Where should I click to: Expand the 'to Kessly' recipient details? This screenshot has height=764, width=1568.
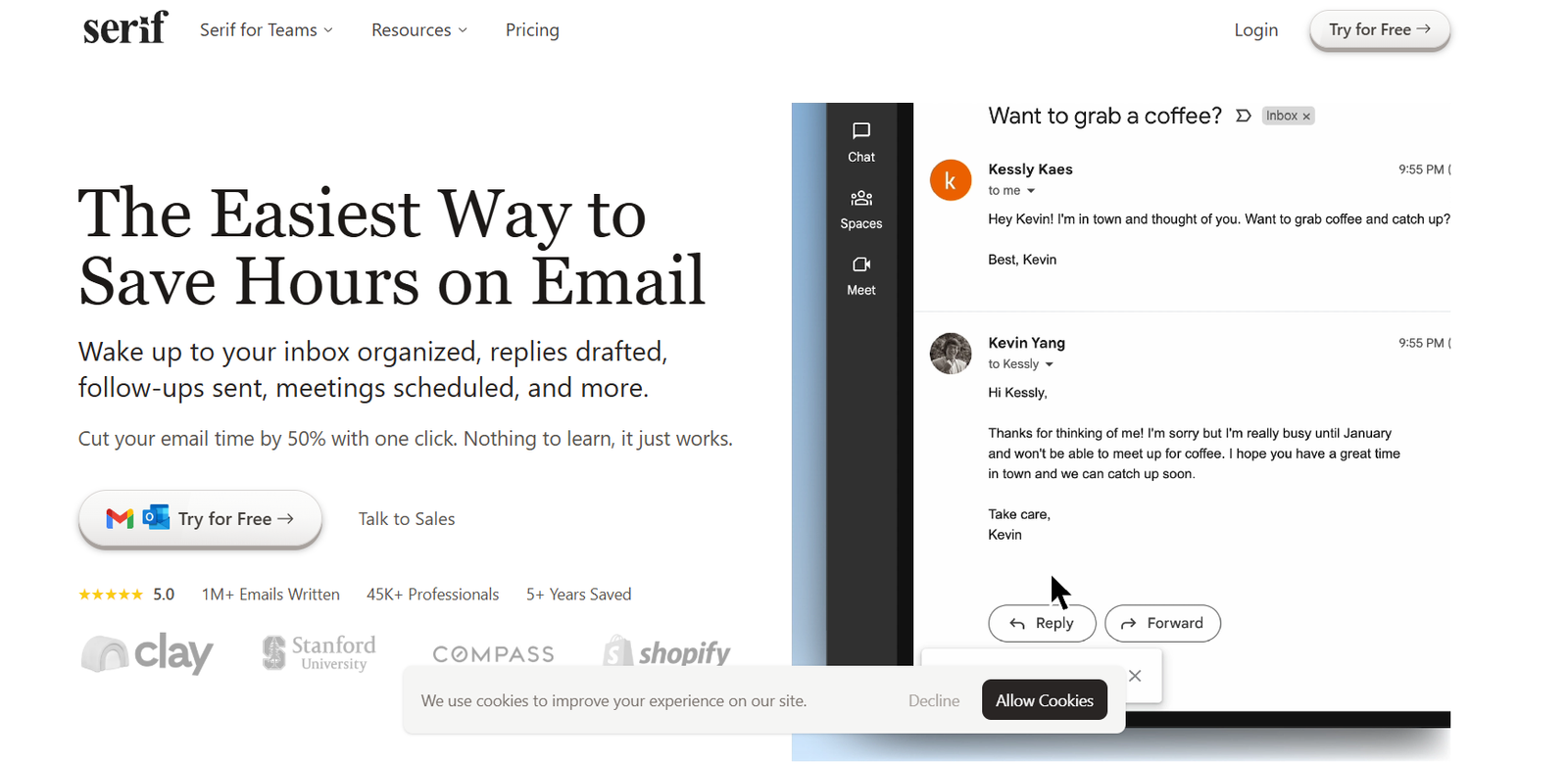pyautogui.click(x=1049, y=364)
